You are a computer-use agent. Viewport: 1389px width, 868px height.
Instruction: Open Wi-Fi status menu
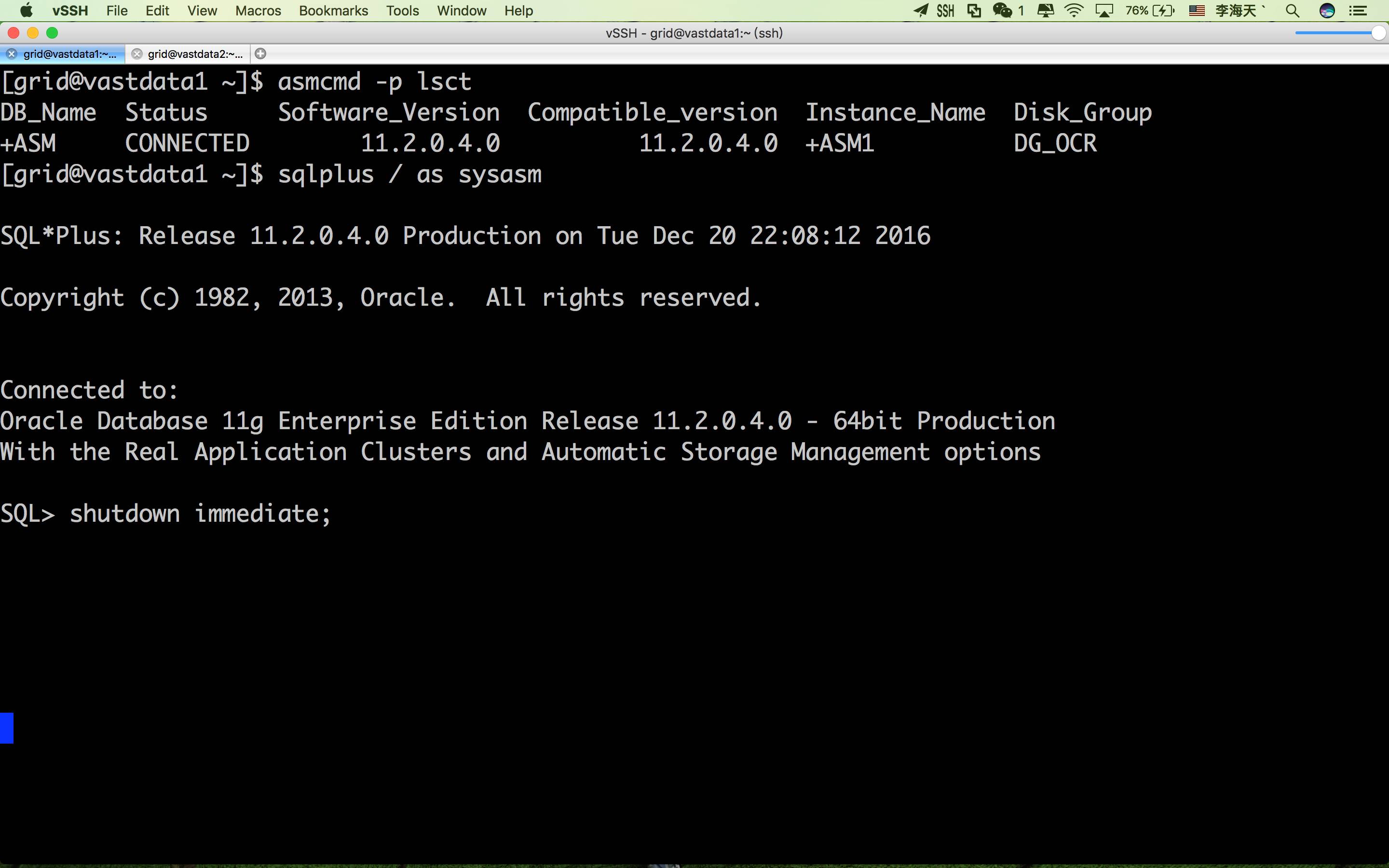coord(1073,10)
